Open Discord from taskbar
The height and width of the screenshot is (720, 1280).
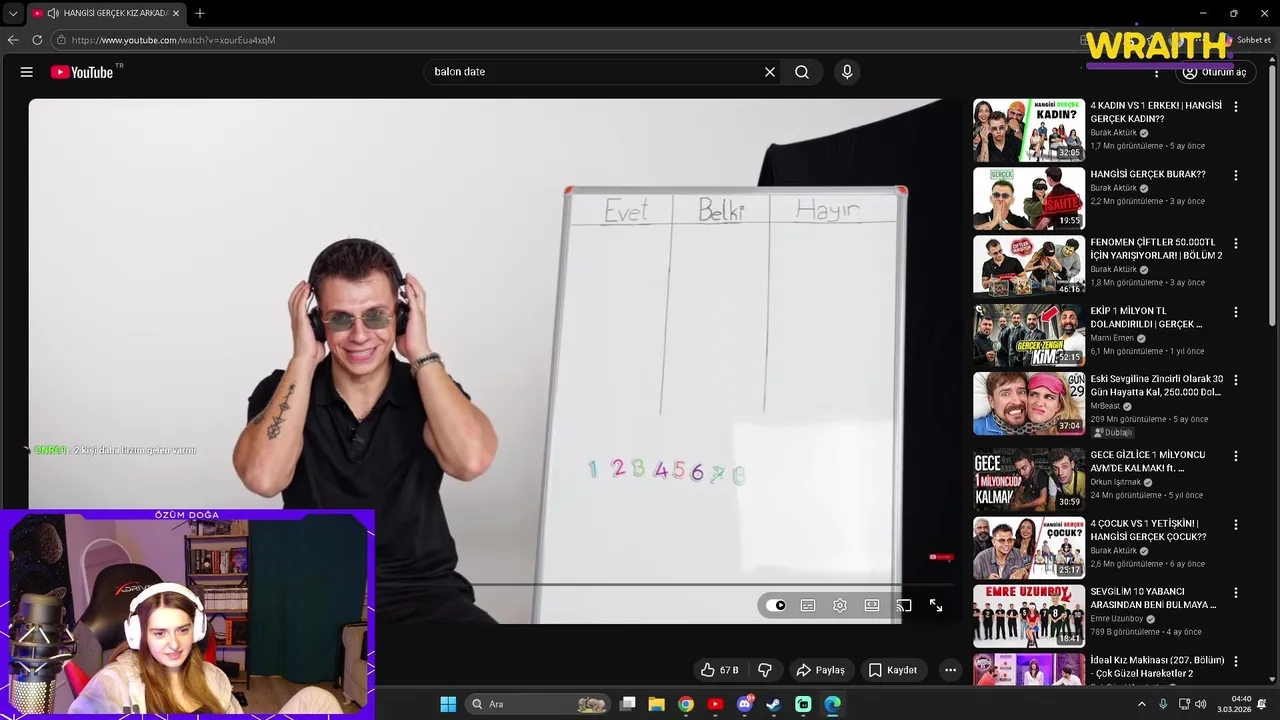[x=745, y=704]
